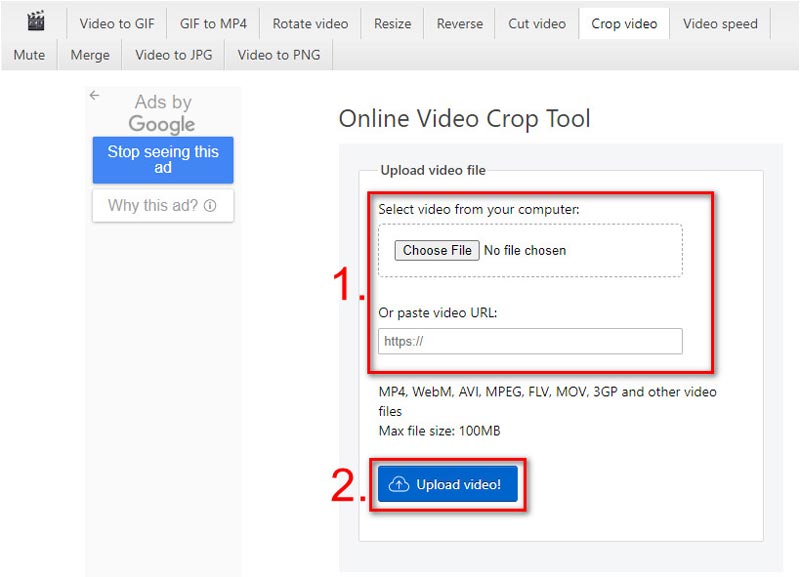Click Stop seeing this ad button
The image size is (800, 577).
[163, 160]
